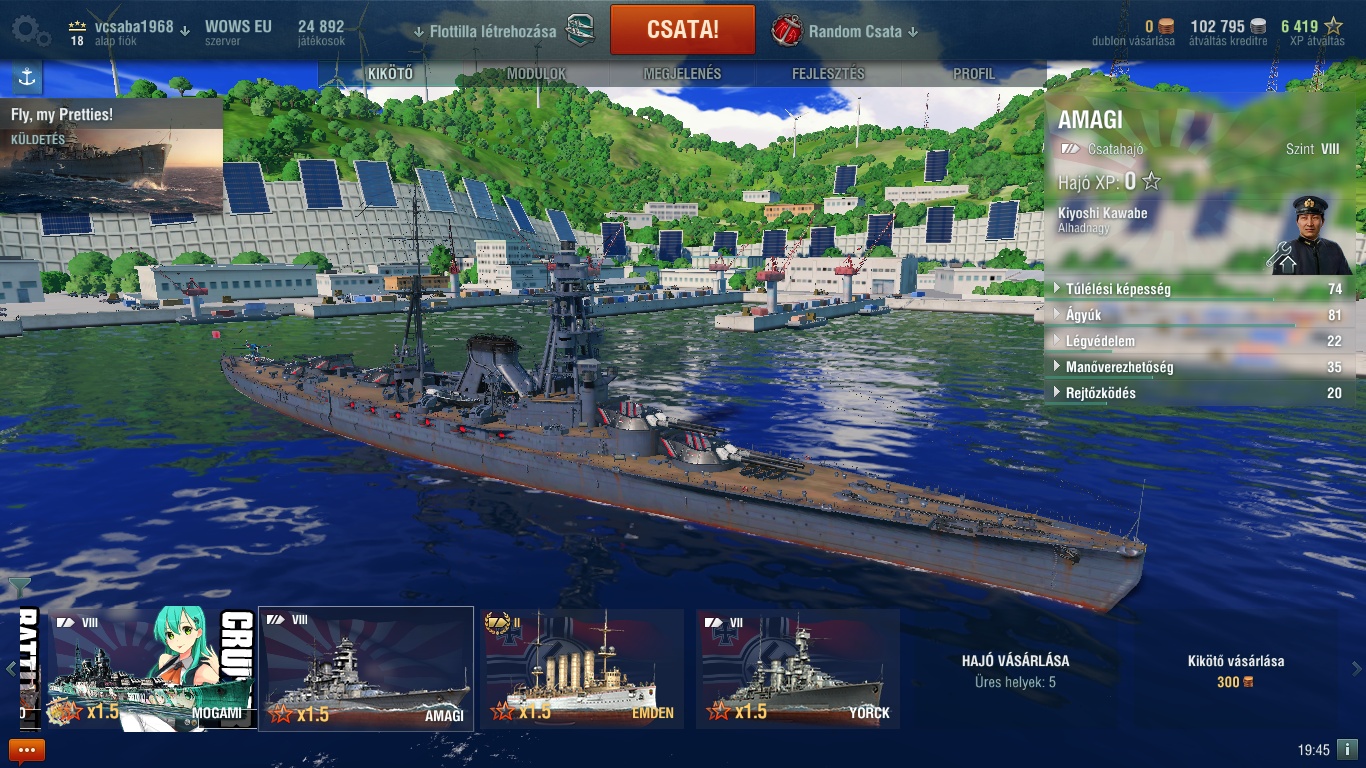Expand the Ágyúk stat row
The image size is (1366, 768).
[x=1201, y=315]
